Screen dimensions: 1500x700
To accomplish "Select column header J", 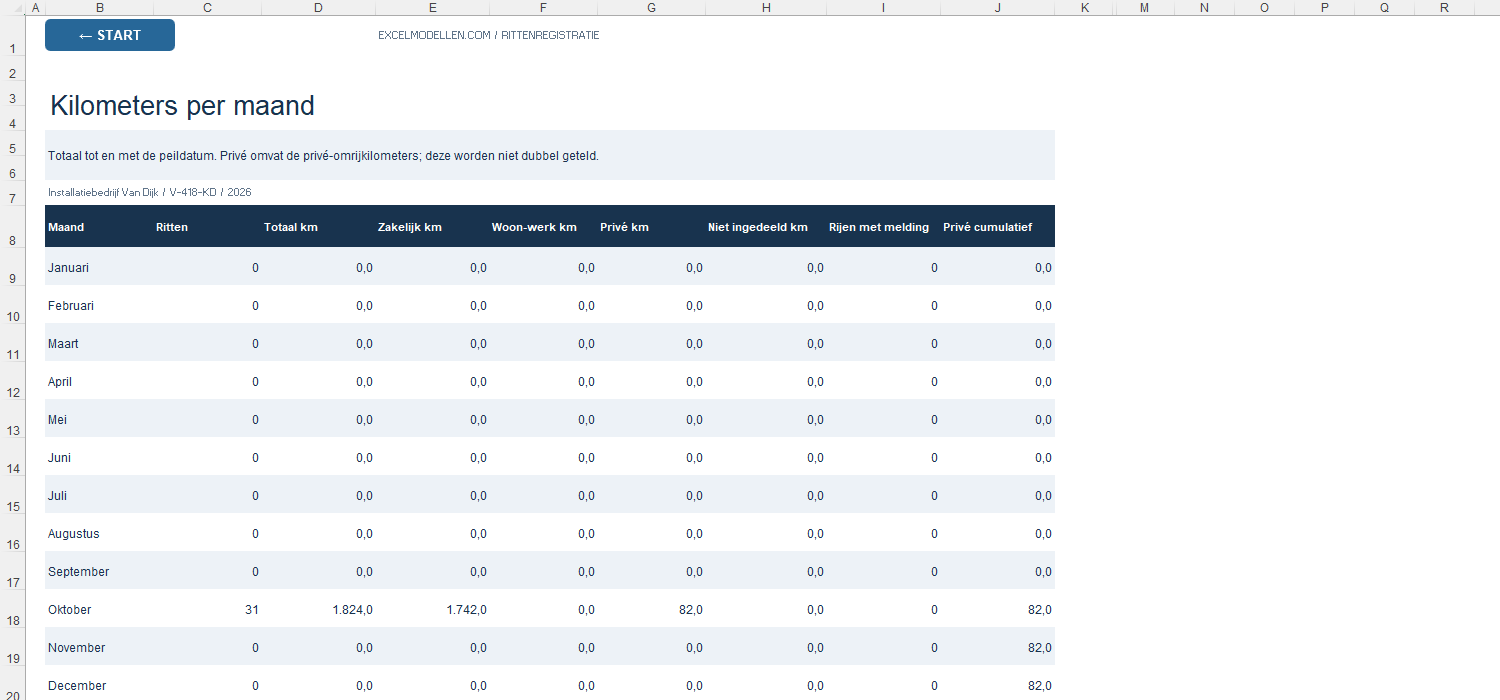I will pyautogui.click(x=998, y=8).
